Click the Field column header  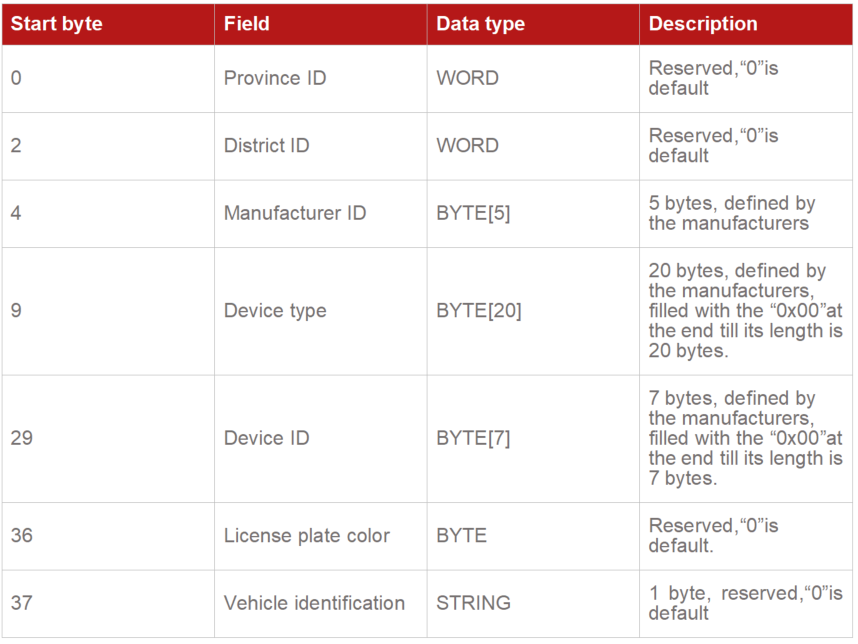pos(247,24)
